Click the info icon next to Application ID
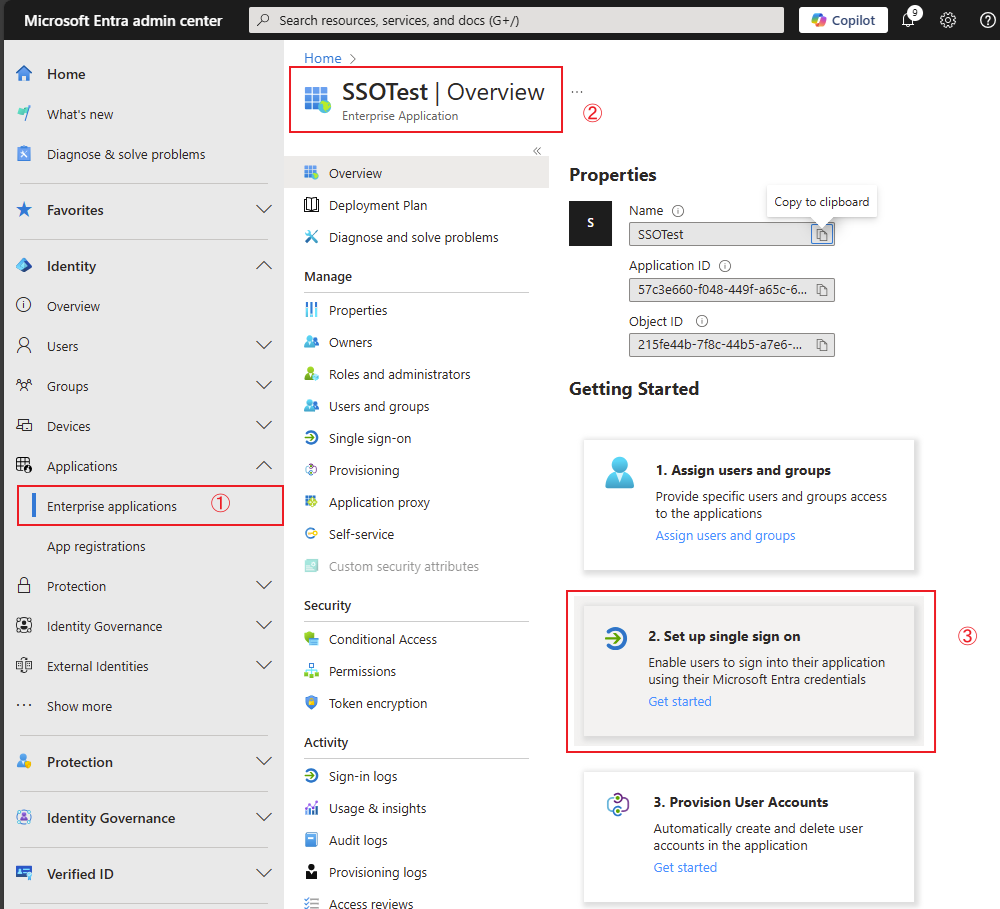Viewport: 1000px width, 909px height. click(725, 266)
